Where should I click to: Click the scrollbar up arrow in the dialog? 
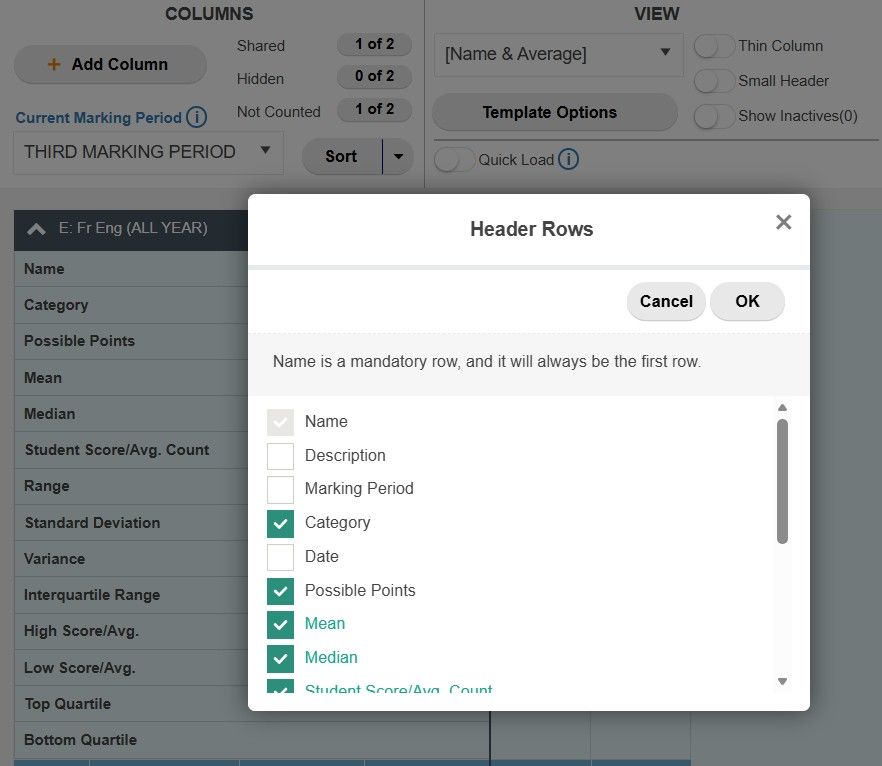pyautogui.click(x=783, y=406)
